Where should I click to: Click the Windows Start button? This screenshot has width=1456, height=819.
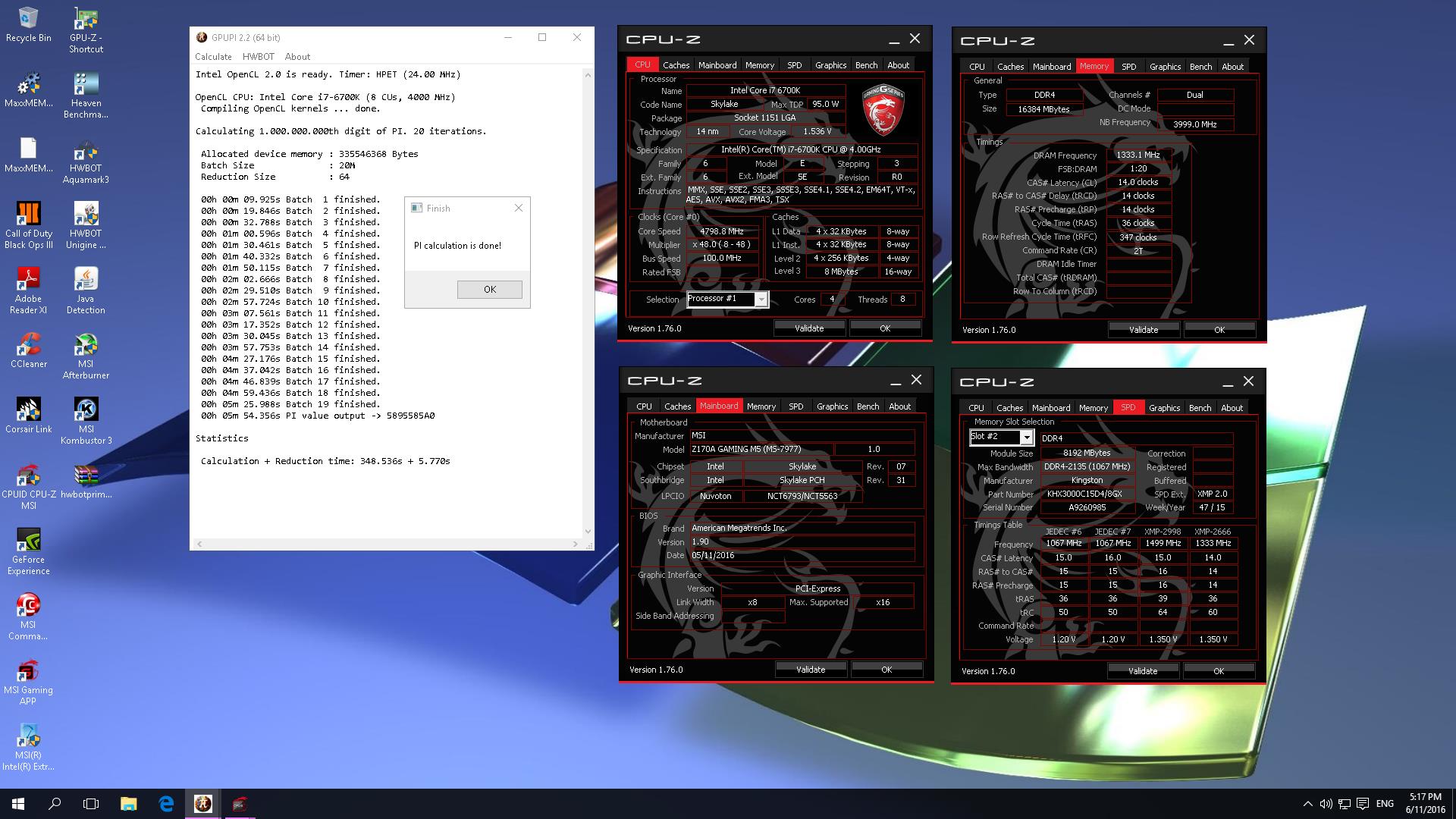18,804
